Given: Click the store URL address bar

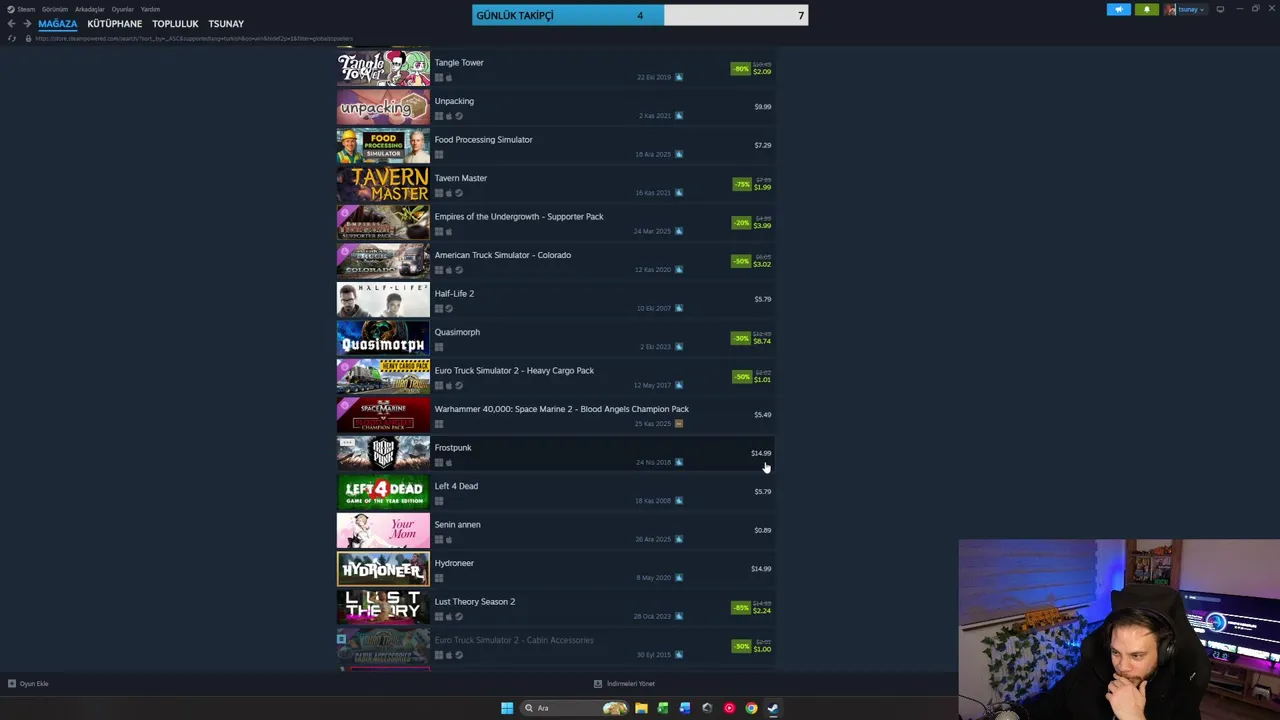Looking at the screenshot, I should (x=194, y=38).
